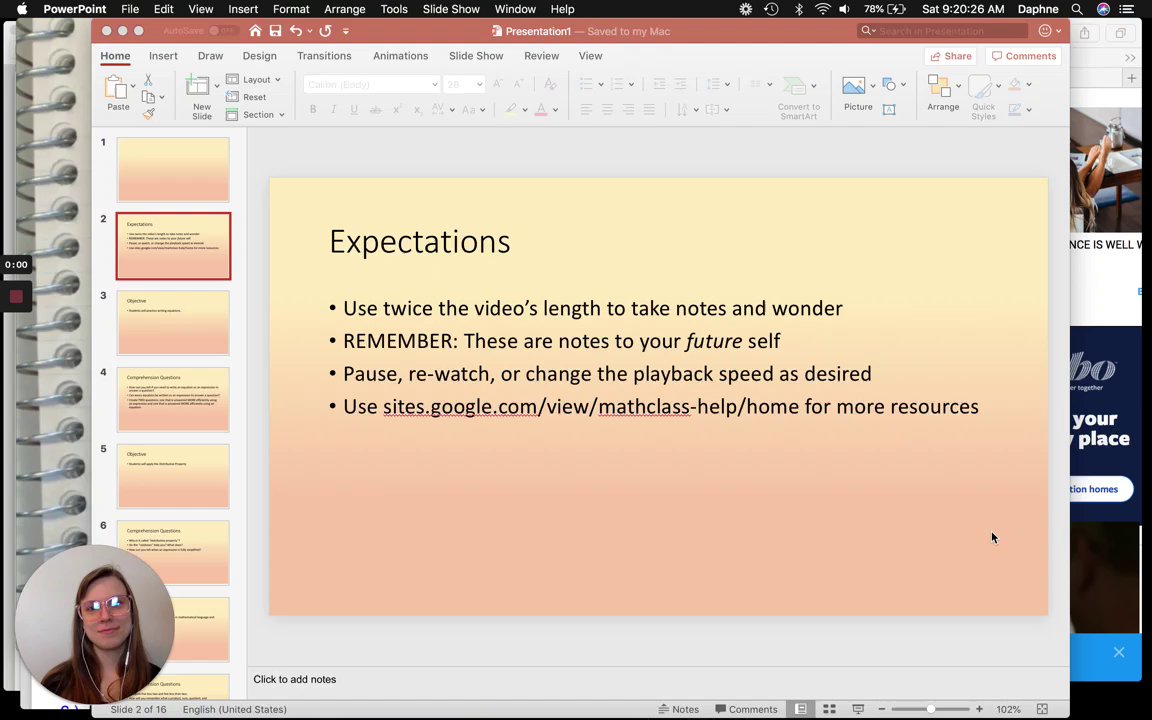1152x720 pixels.
Task: Switch to Slide Sorter view
Action: (x=829, y=709)
